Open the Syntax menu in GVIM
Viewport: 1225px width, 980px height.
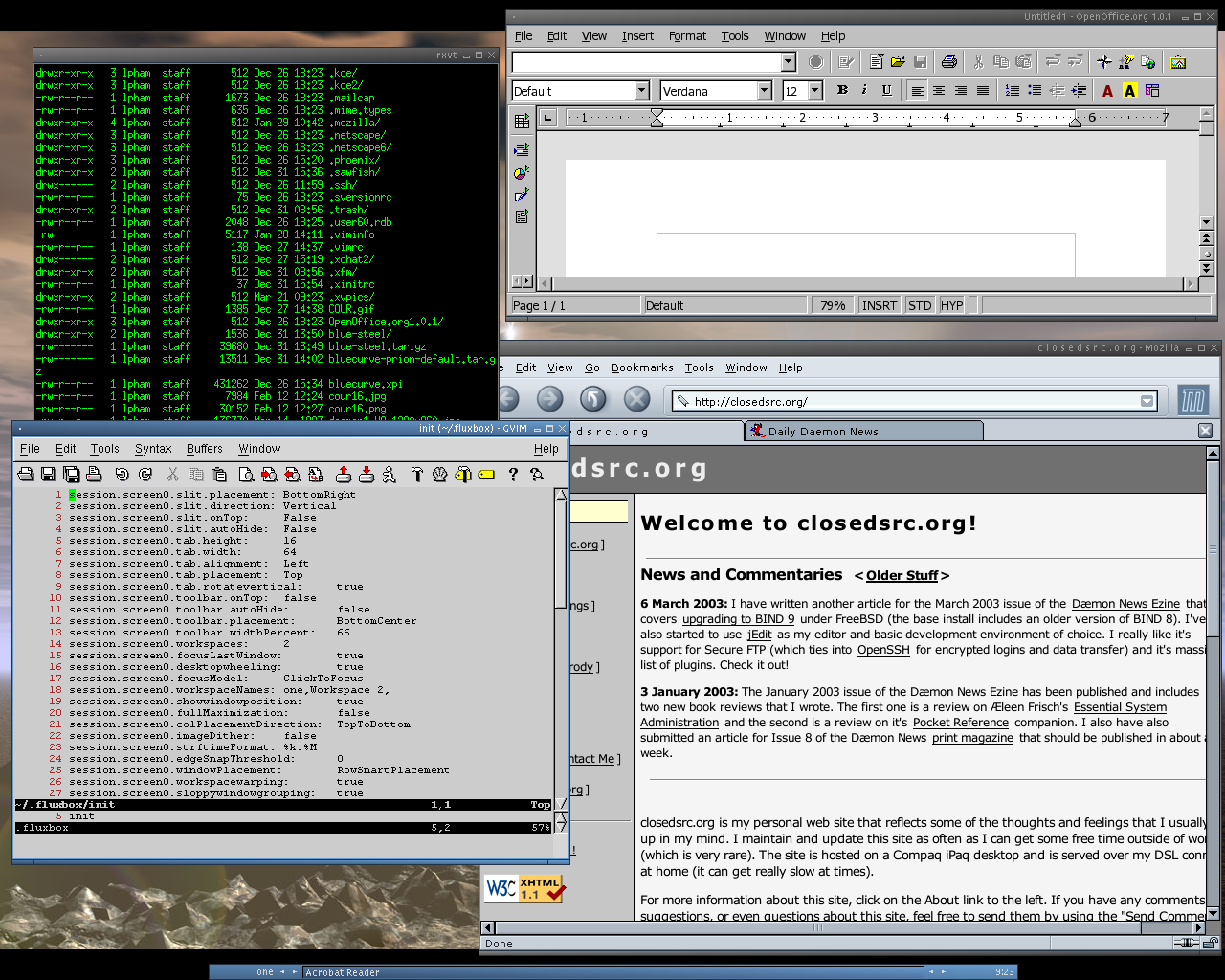(153, 448)
